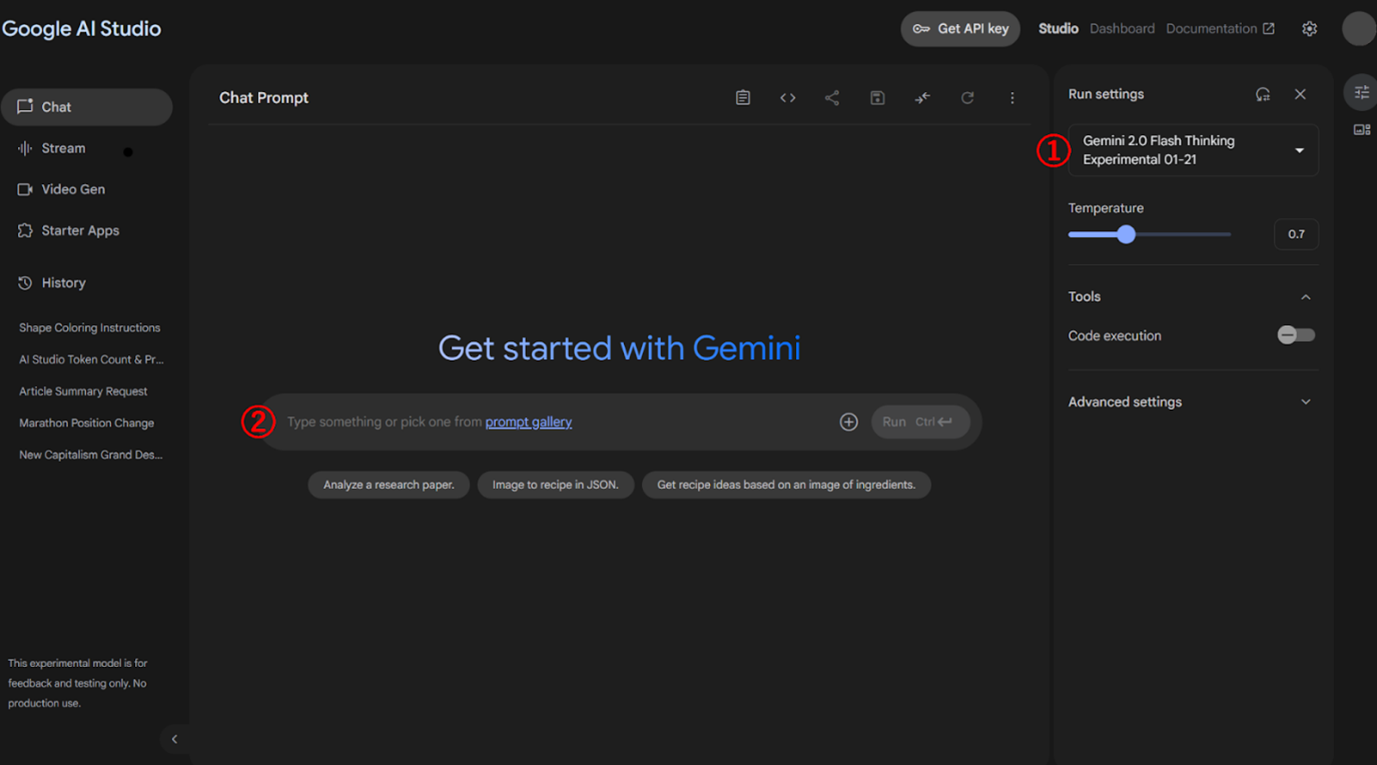Open Video Gen in the sidebar

(72, 189)
